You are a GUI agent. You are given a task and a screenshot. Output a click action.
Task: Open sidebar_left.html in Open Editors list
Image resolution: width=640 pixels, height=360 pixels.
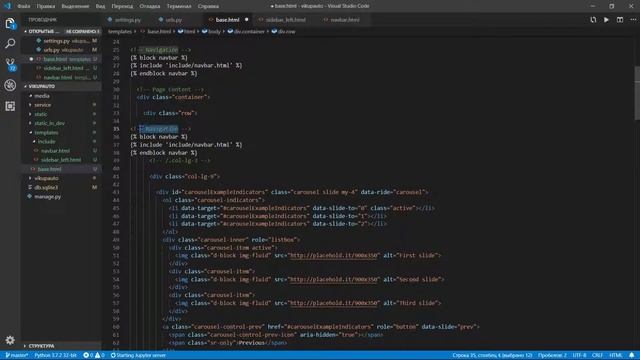point(61,68)
